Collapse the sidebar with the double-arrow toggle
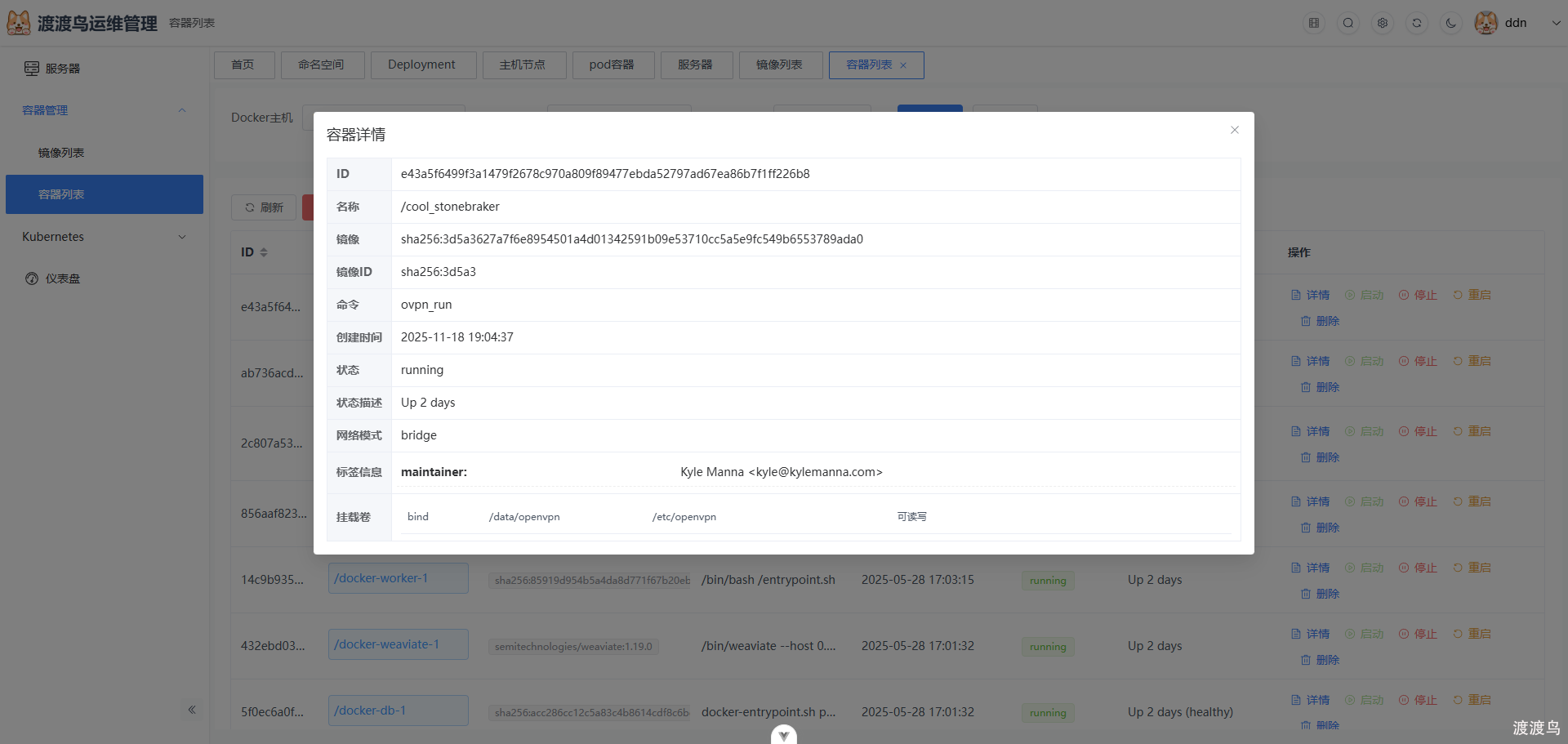The width and height of the screenshot is (1568, 744). pos(193,710)
